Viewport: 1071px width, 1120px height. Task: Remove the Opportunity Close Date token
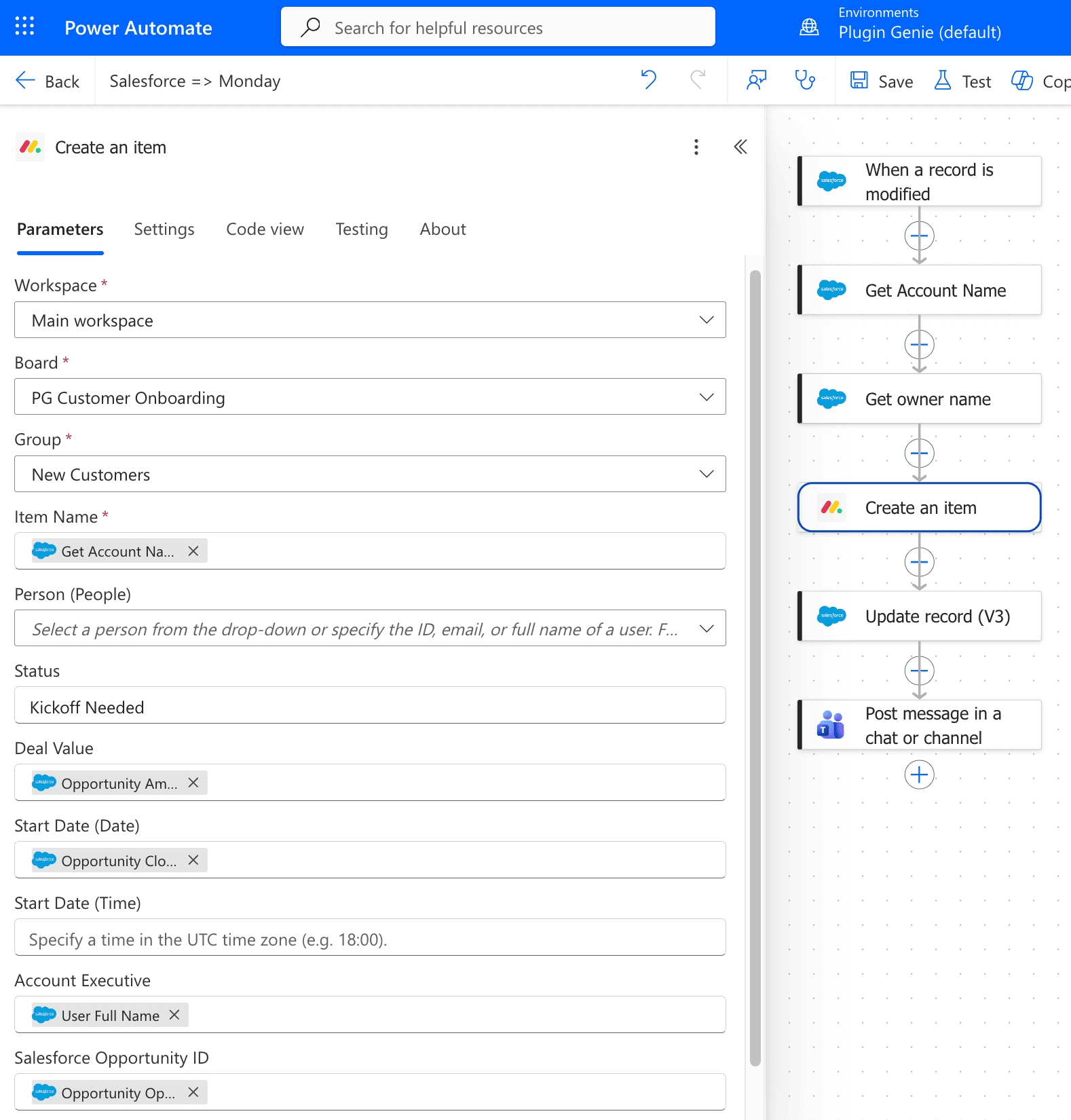click(x=193, y=860)
